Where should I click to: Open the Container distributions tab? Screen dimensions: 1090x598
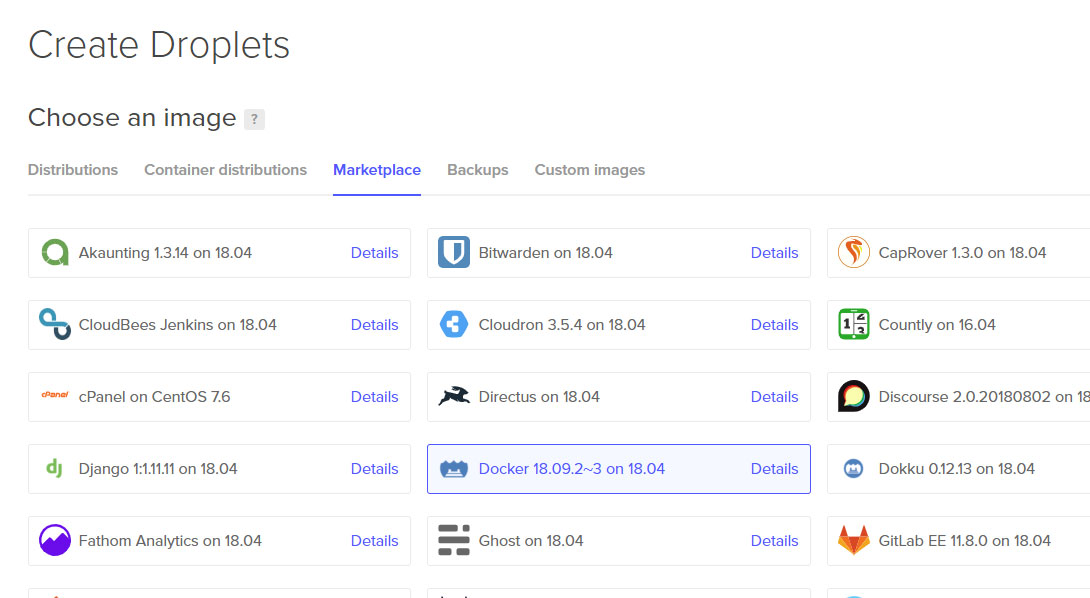(225, 170)
